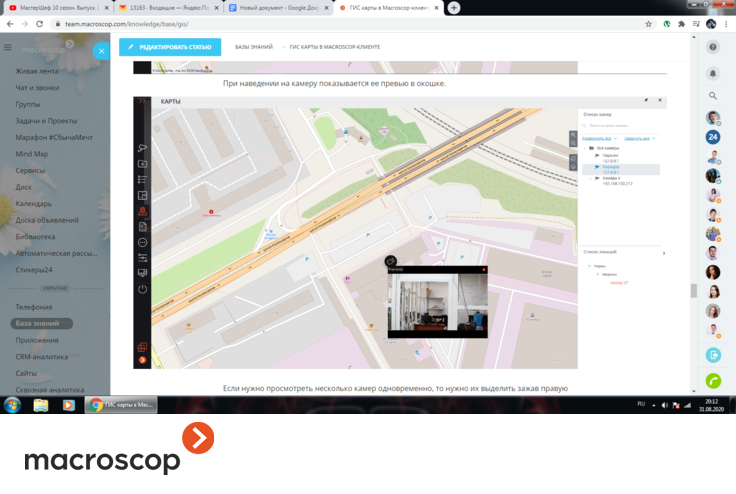Image resolution: width=736 pixels, height=494 pixels.
Task: Switch to the Google Docs browser tab
Action: 278,8
